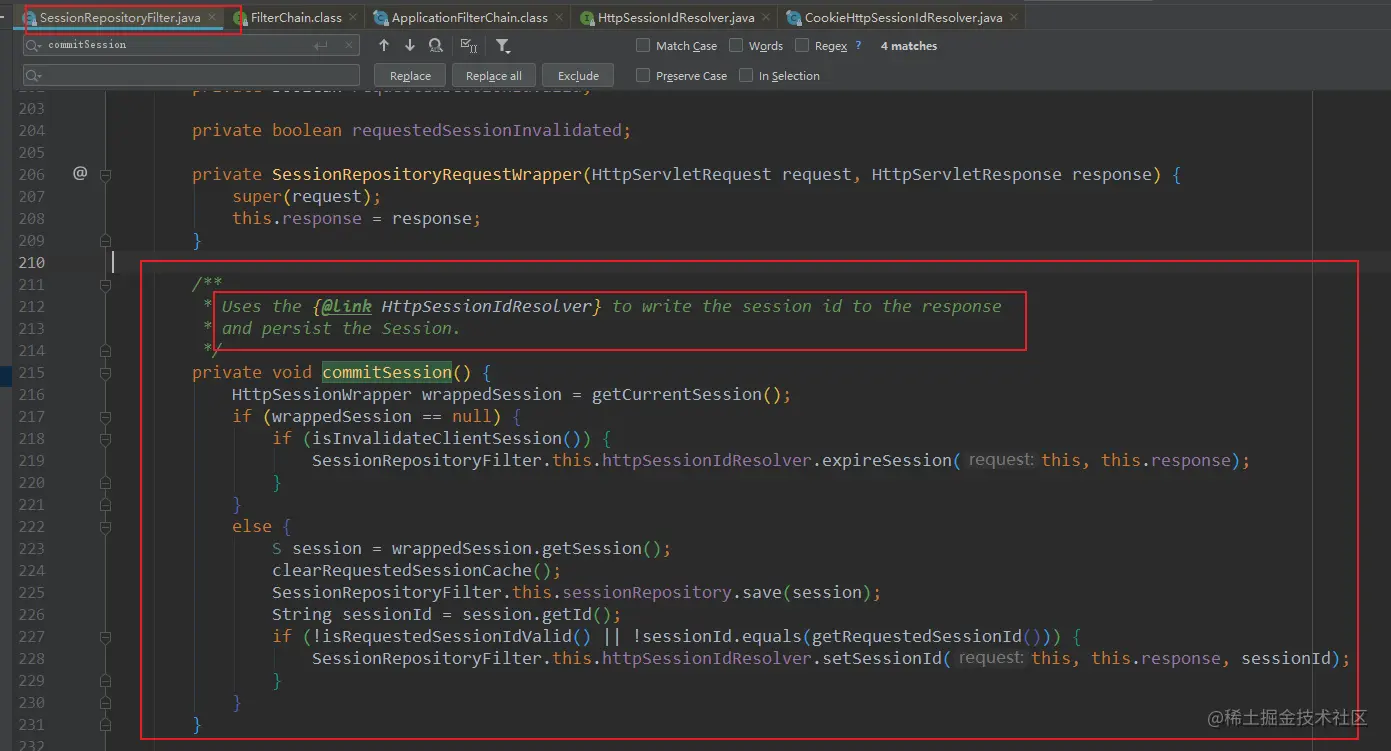Image resolution: width=1391 pixels, height=751 pixels.
Task: Close the HttpSessionIdResolver.java tab
Action: pyautogui.click(x=766, y=17)
